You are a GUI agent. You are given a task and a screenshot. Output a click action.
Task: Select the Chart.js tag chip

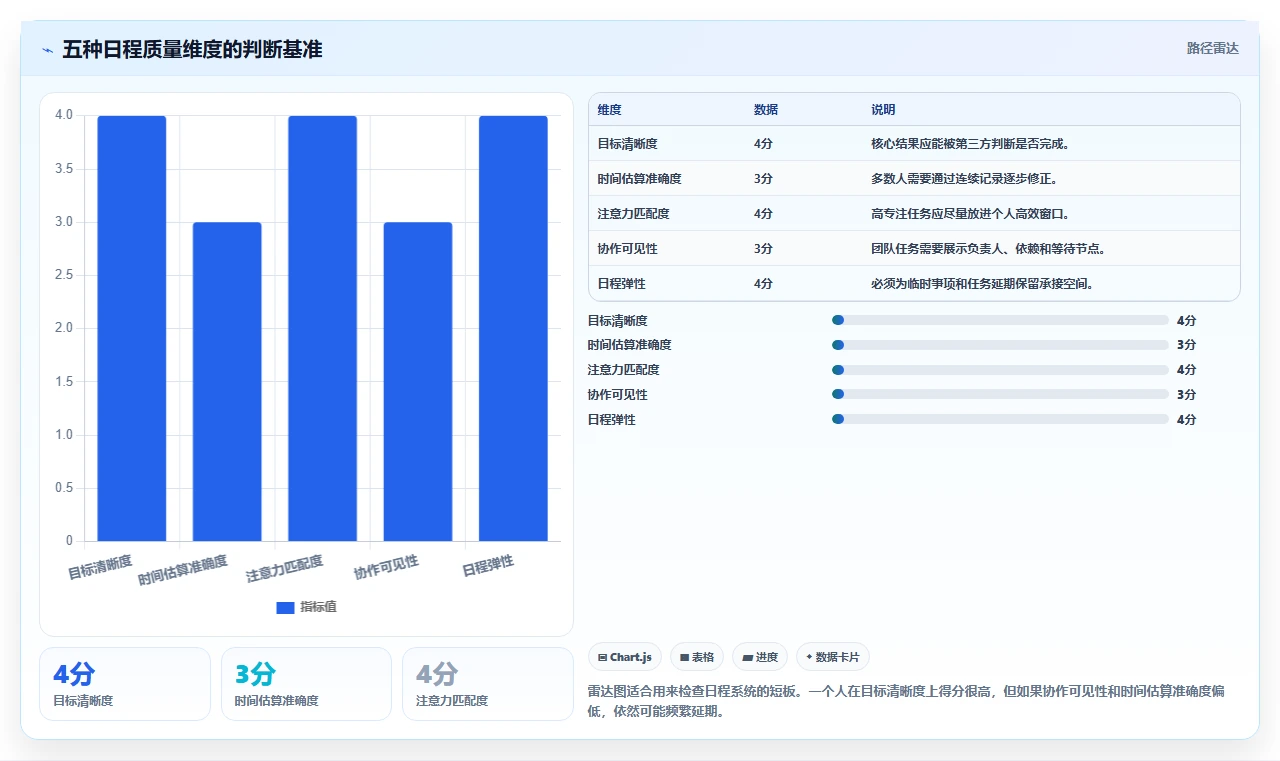(625, 657)
